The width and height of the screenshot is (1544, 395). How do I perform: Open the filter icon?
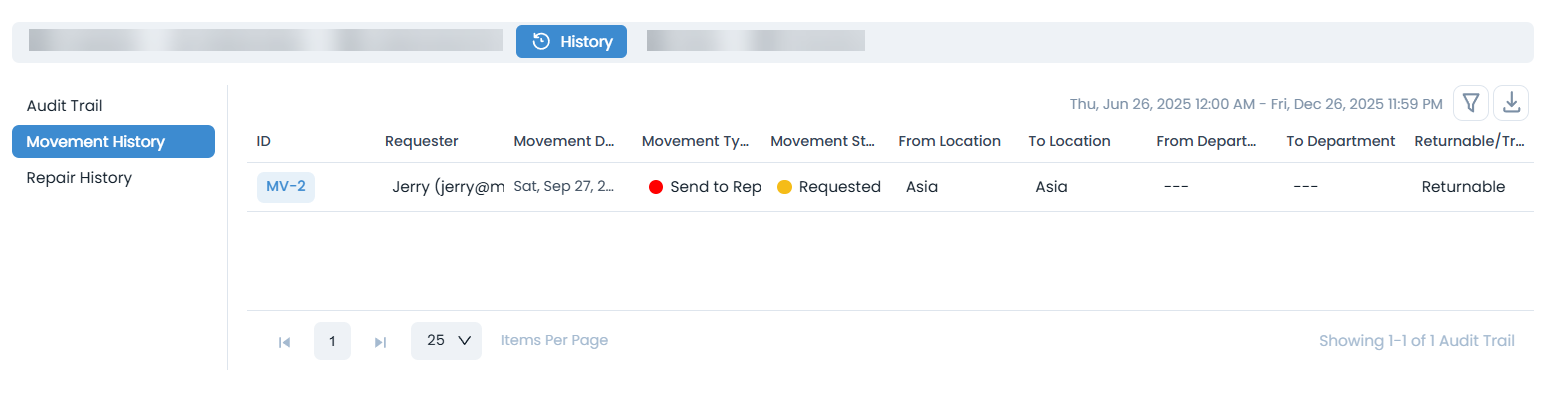[x=1470, y=103]
